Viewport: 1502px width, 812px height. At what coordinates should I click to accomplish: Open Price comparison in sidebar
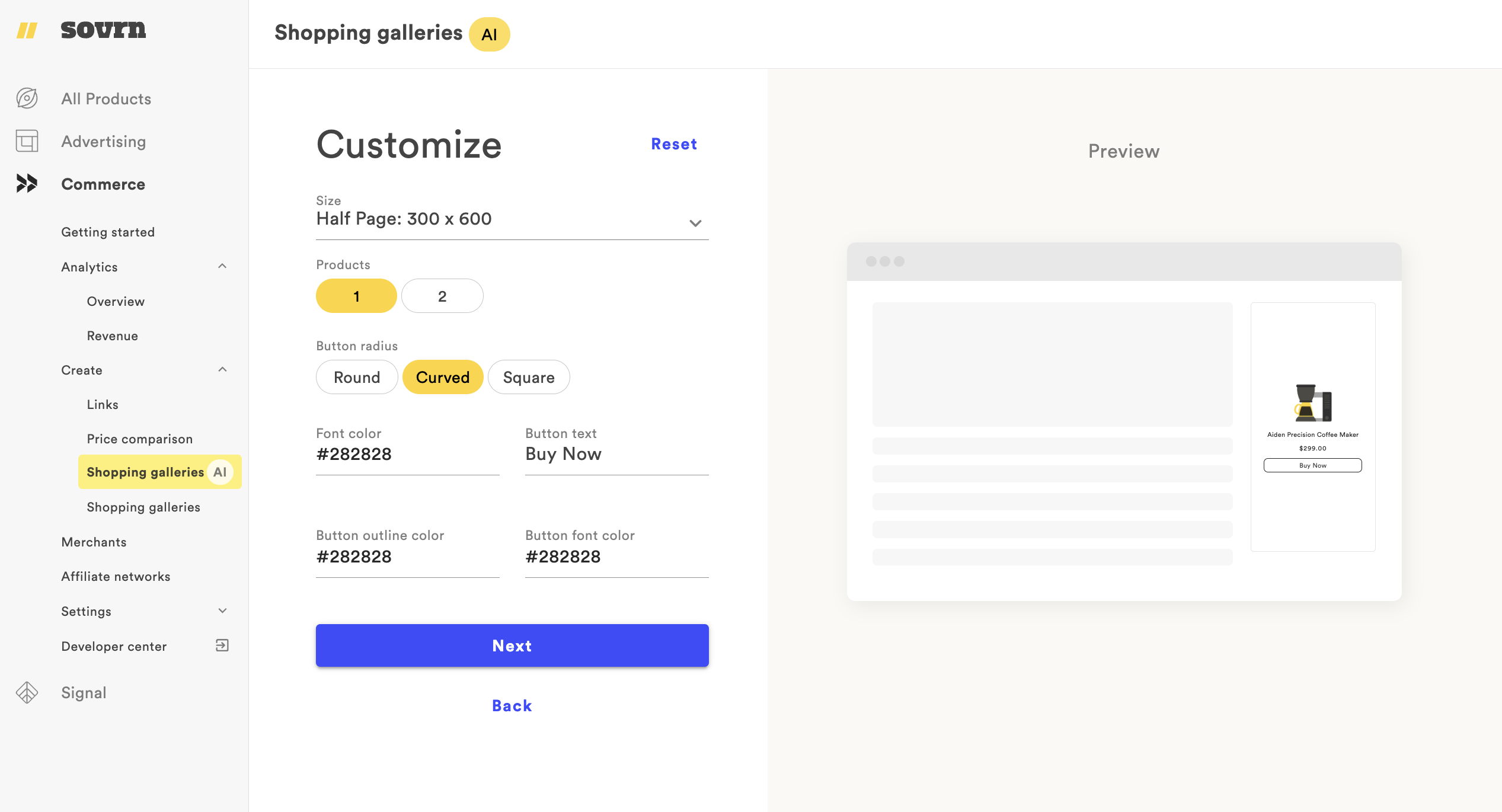140,439
